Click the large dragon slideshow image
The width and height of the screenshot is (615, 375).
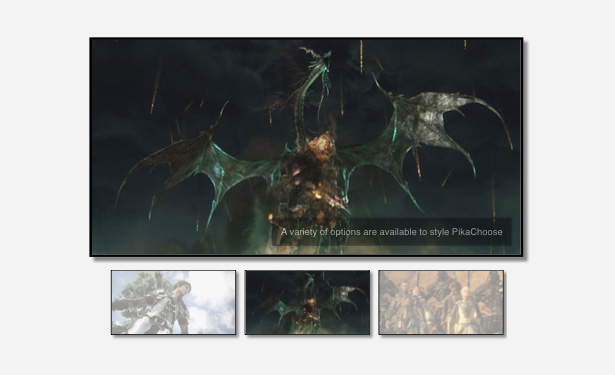(x=306, y=147)
